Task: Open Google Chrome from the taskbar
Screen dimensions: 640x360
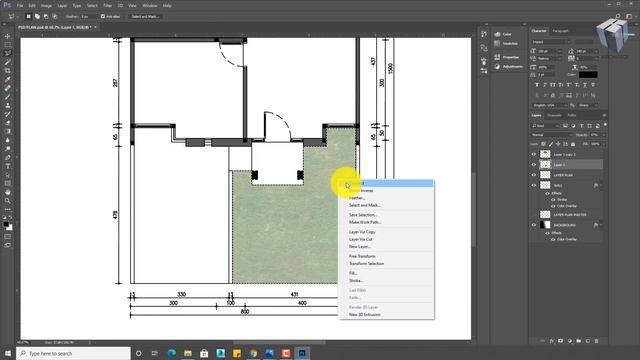Action: pos(253,353)
